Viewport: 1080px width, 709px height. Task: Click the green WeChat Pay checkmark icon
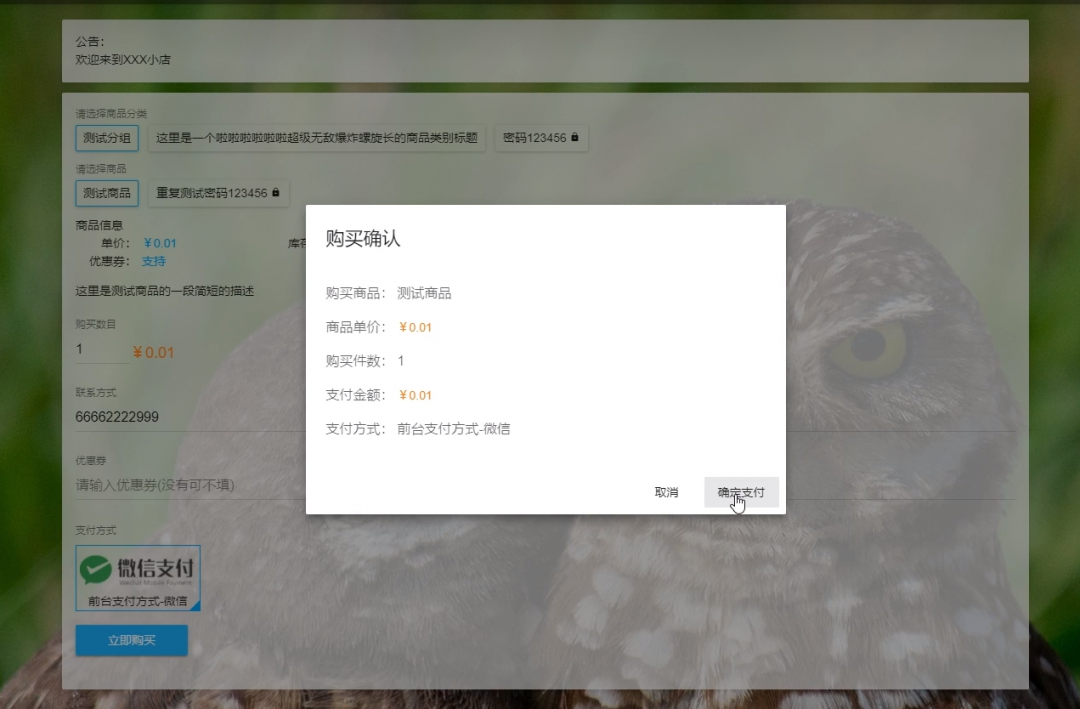(95, 566)
